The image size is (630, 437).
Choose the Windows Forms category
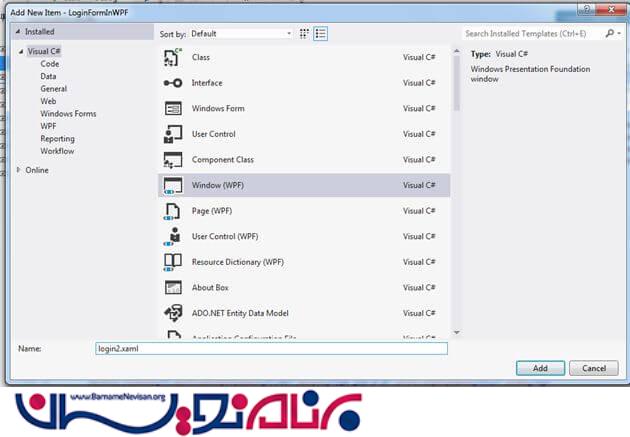point(68,114)
